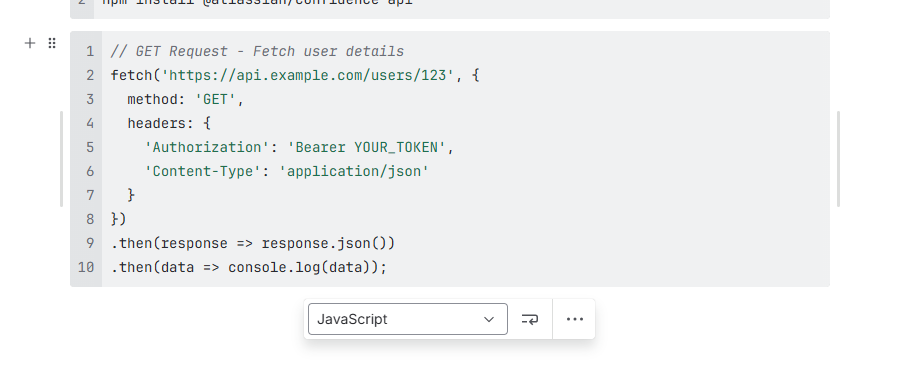Viewport: 902px width, 385px height.
Task: Click the console.log(data) line
Action: [249, 268]
